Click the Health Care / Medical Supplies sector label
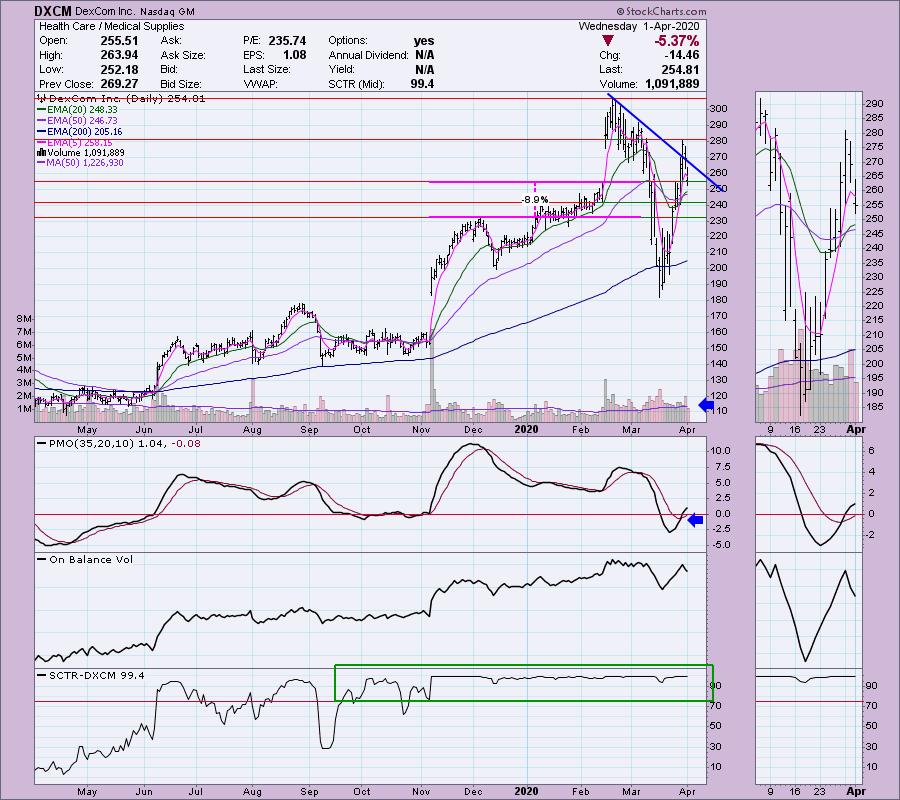This screenshot has width=900, height=800. (111, 26)
